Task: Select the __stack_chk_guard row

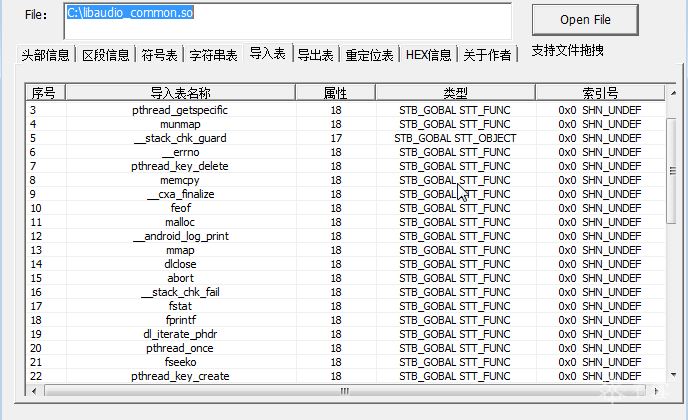Action: pos(345,138)
